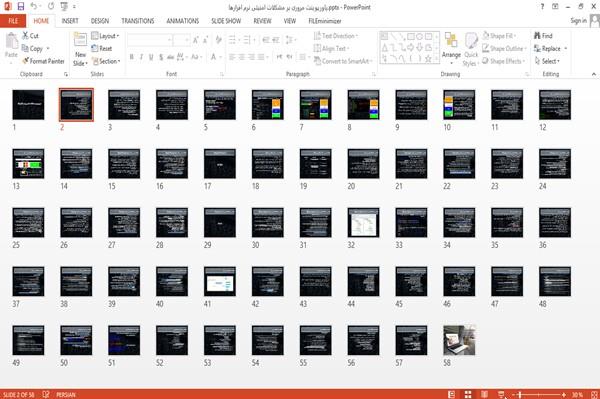600x399 pixels.
Task: Open Shape Outline dropdown
Action: (504, 49)
